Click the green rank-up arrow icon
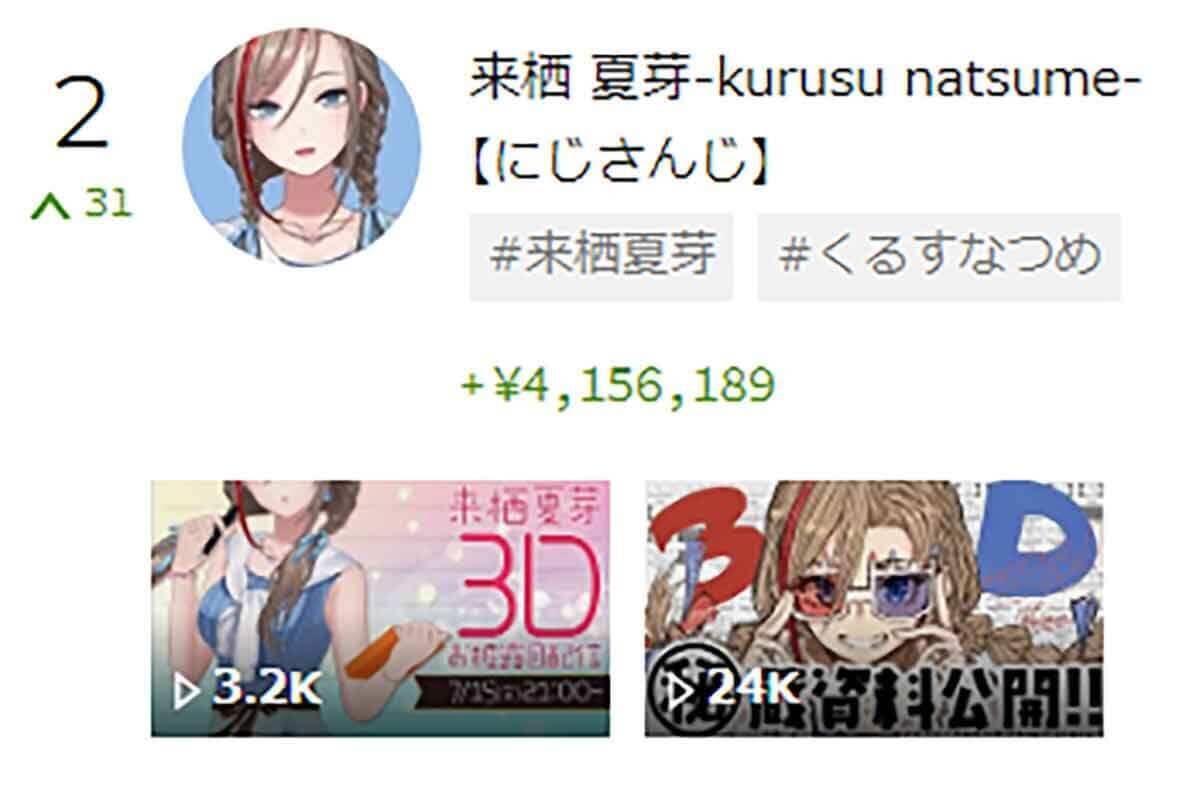 50,206
